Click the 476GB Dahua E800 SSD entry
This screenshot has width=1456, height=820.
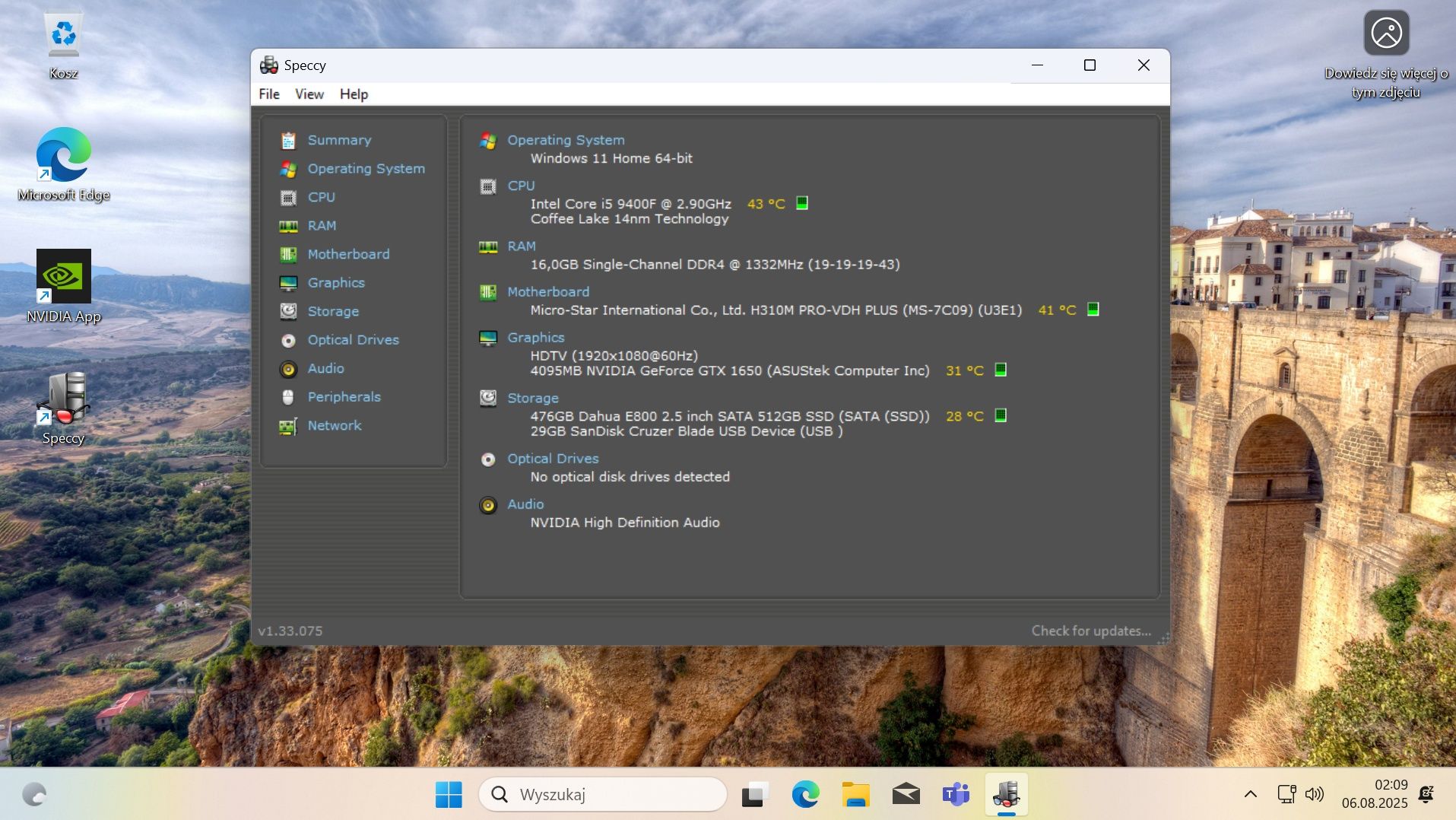click(730, 416)
